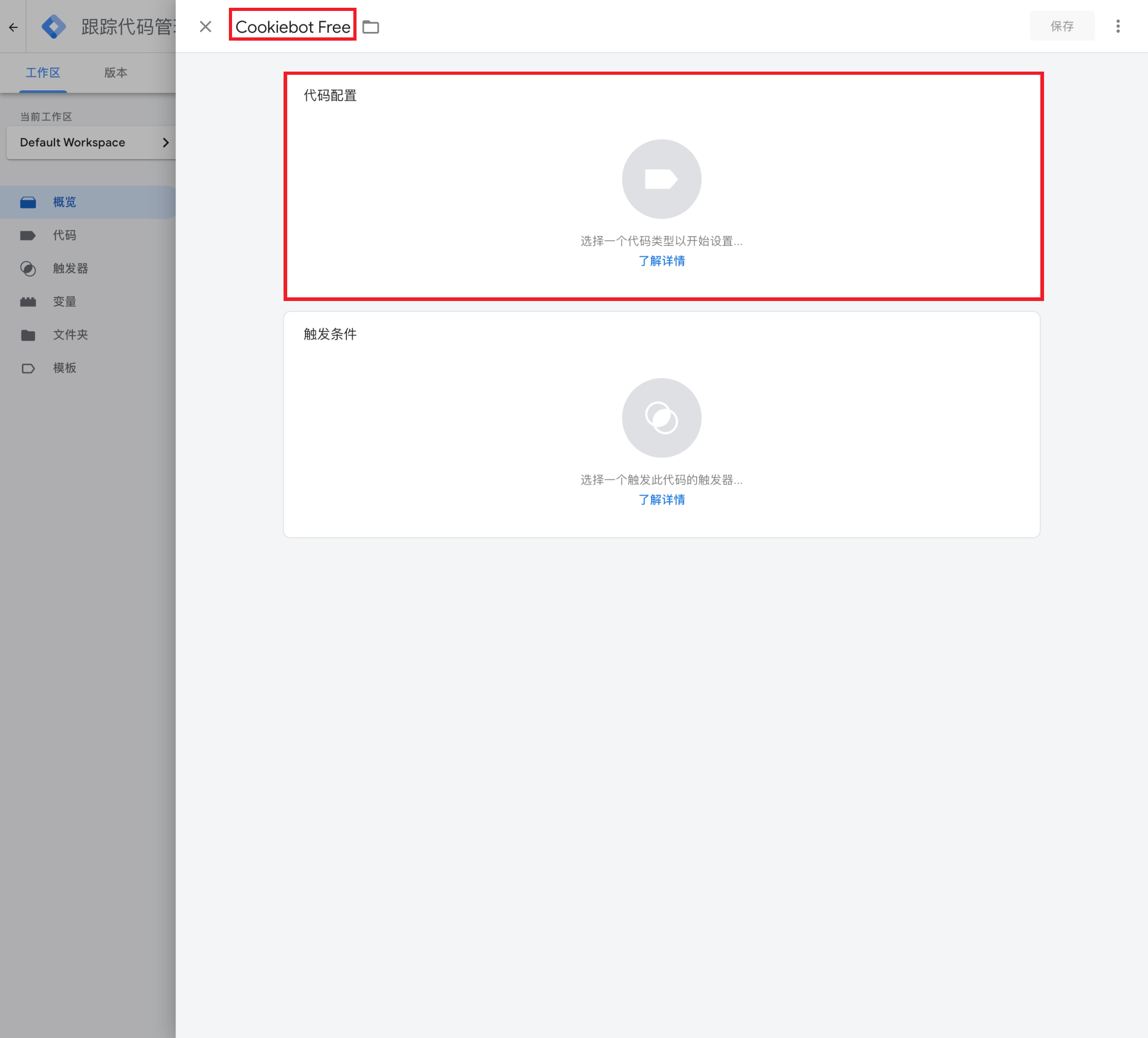This screenshot has width=1148, height=1038.
Task: Edit the Cookiebot Free tag name field
Action: (x=293, y=27)
